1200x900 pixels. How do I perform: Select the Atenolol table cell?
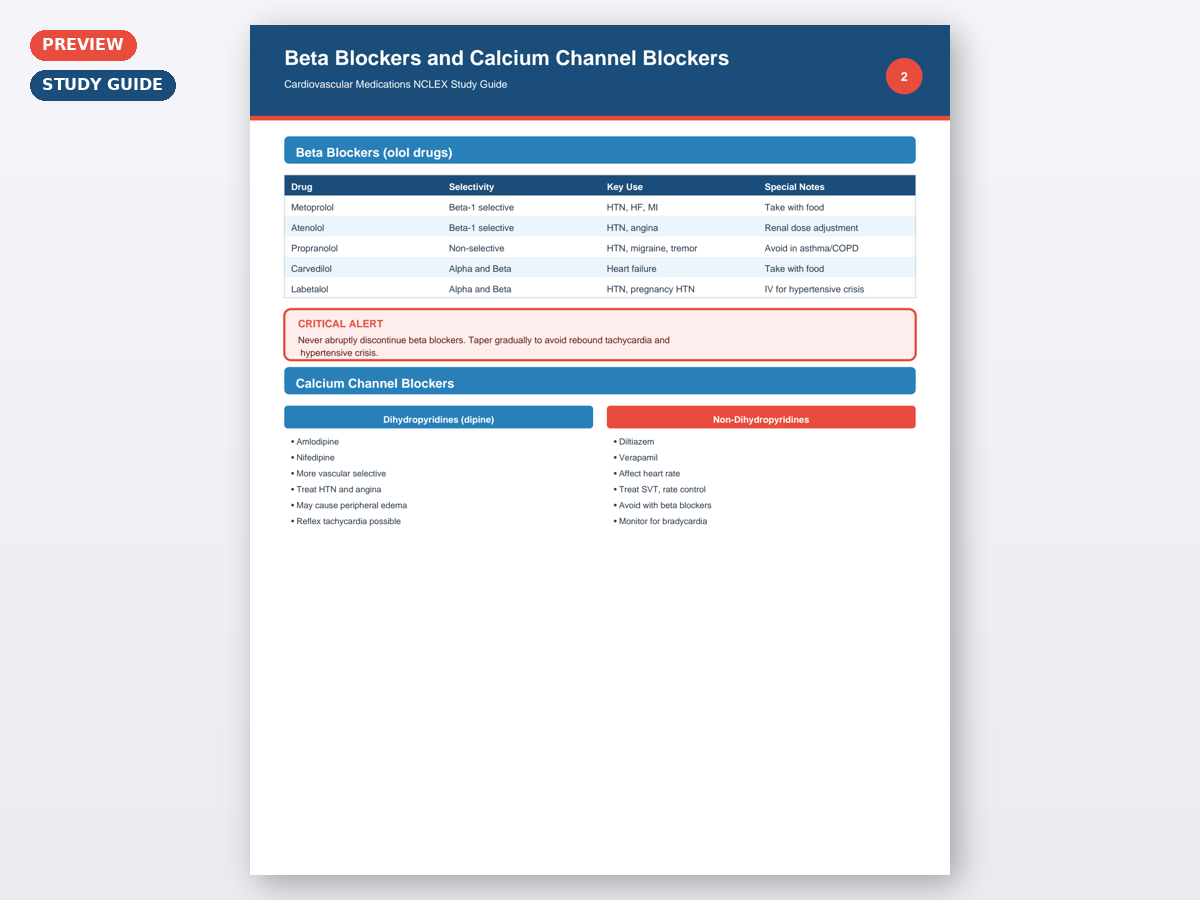coord(308,228)
